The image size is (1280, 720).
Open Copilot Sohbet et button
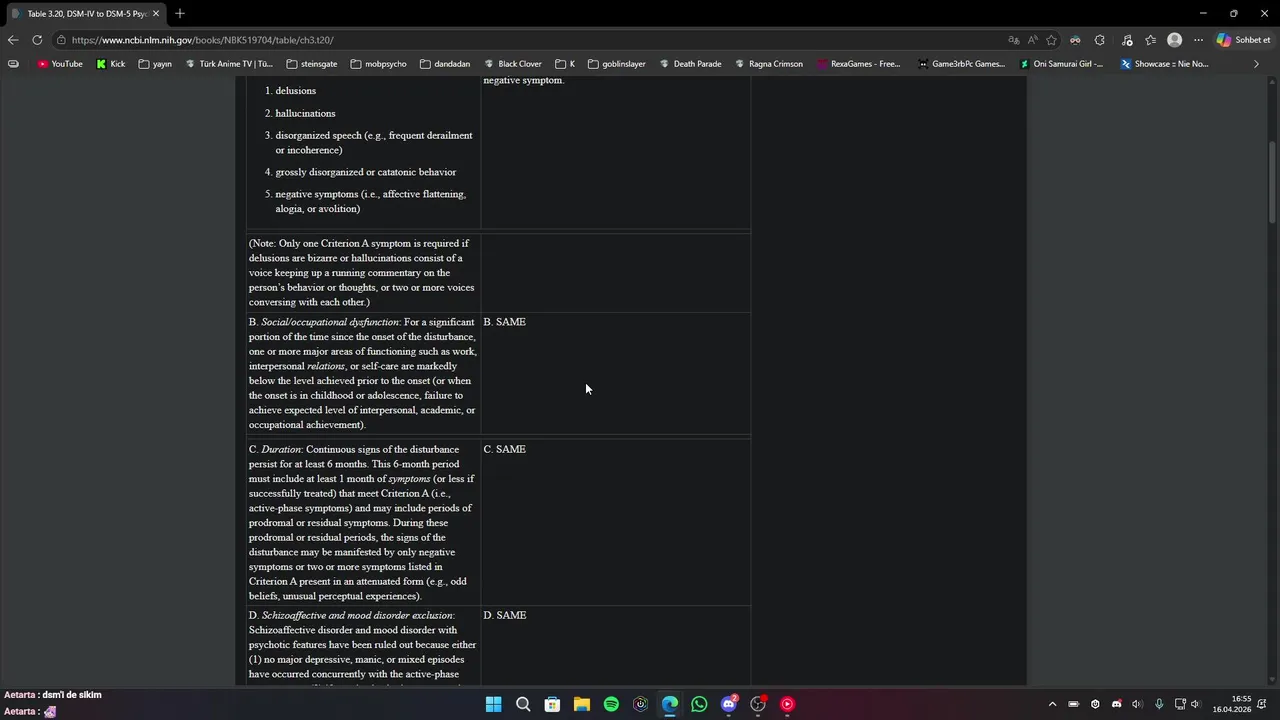coord(1244,40)
